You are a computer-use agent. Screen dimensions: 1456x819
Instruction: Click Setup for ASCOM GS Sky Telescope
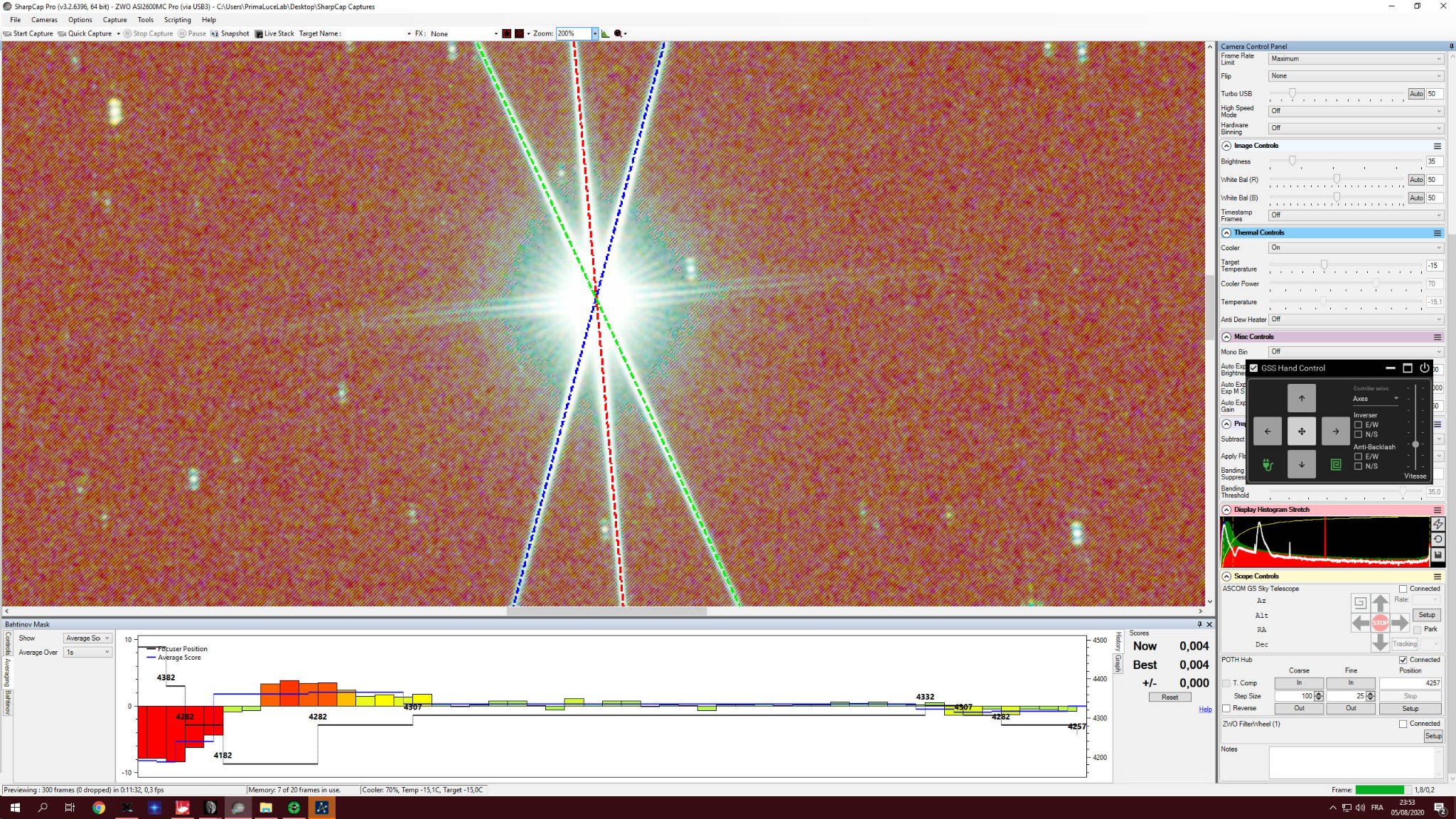(1427, 615)
